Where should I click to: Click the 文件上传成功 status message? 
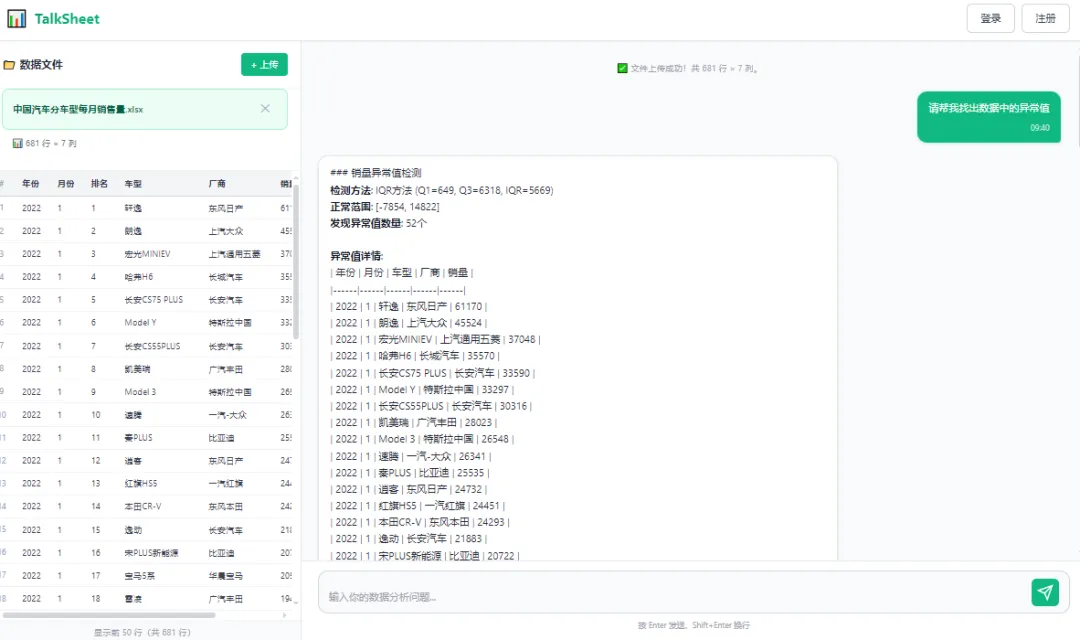(694, 68)
